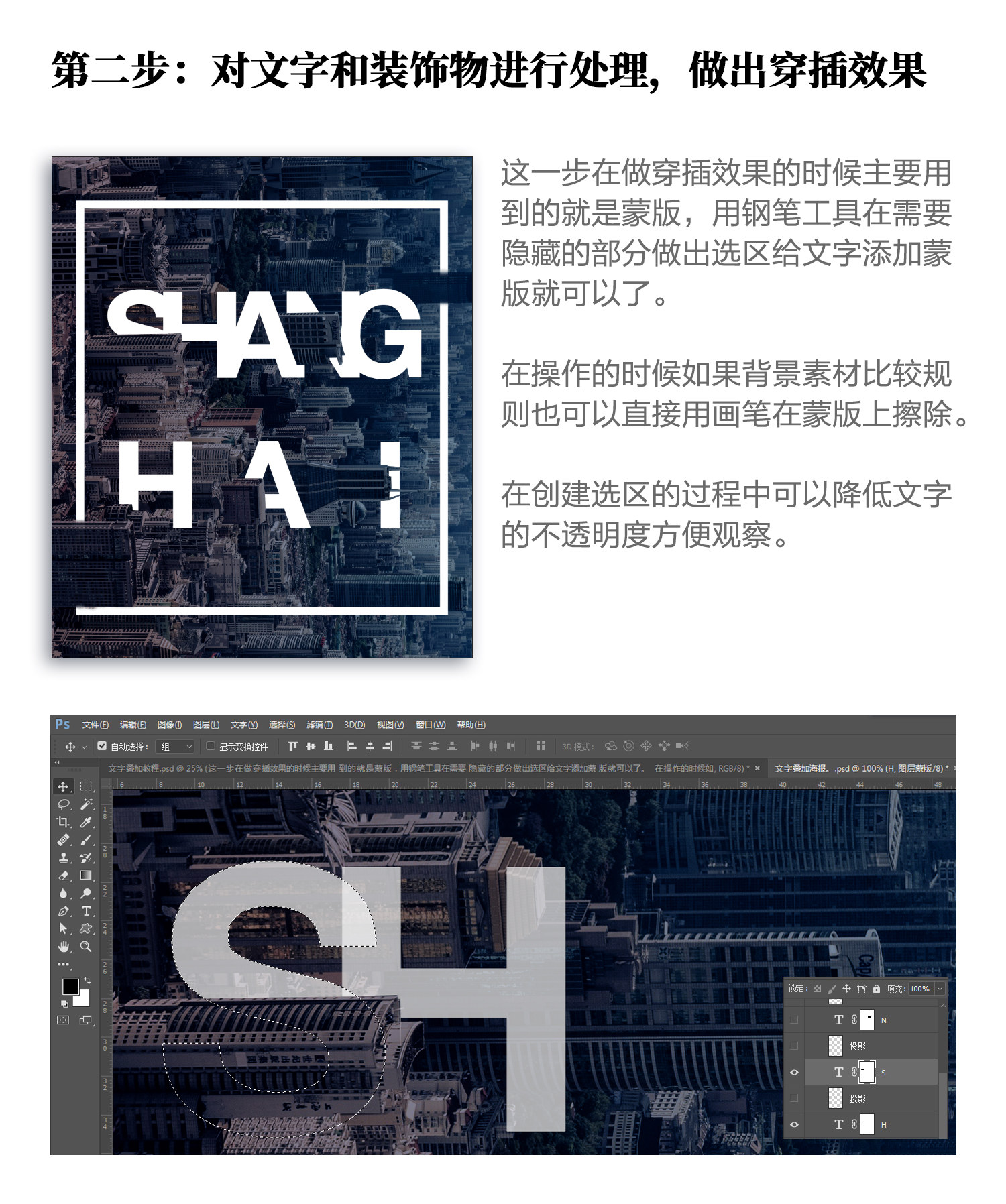Select the Brush tool
Viewport: 1006px width, 1204px height.
click(86, 839)
